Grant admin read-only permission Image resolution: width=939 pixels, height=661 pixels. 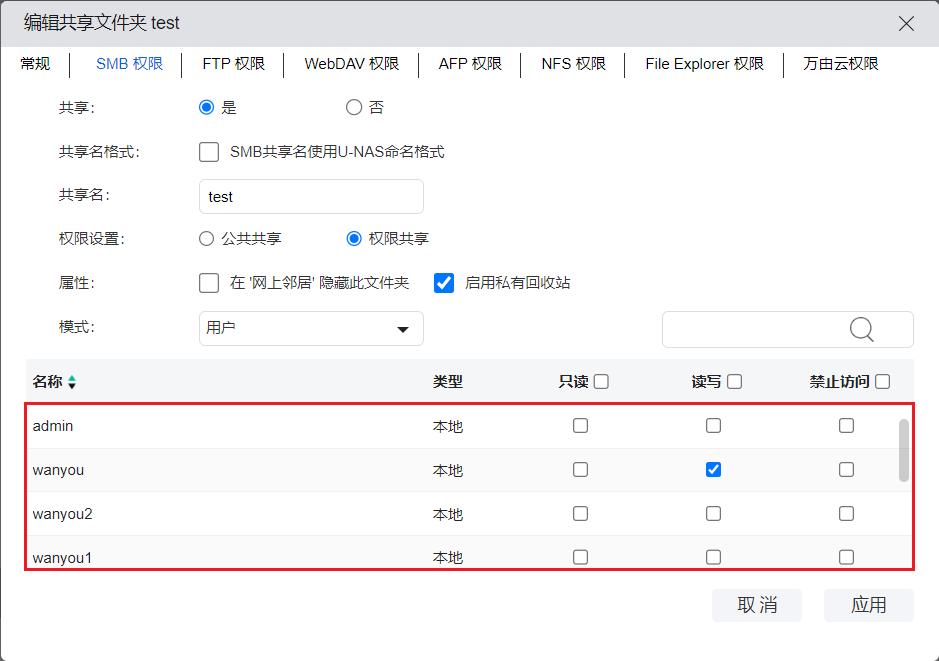[x=580, y=426]
